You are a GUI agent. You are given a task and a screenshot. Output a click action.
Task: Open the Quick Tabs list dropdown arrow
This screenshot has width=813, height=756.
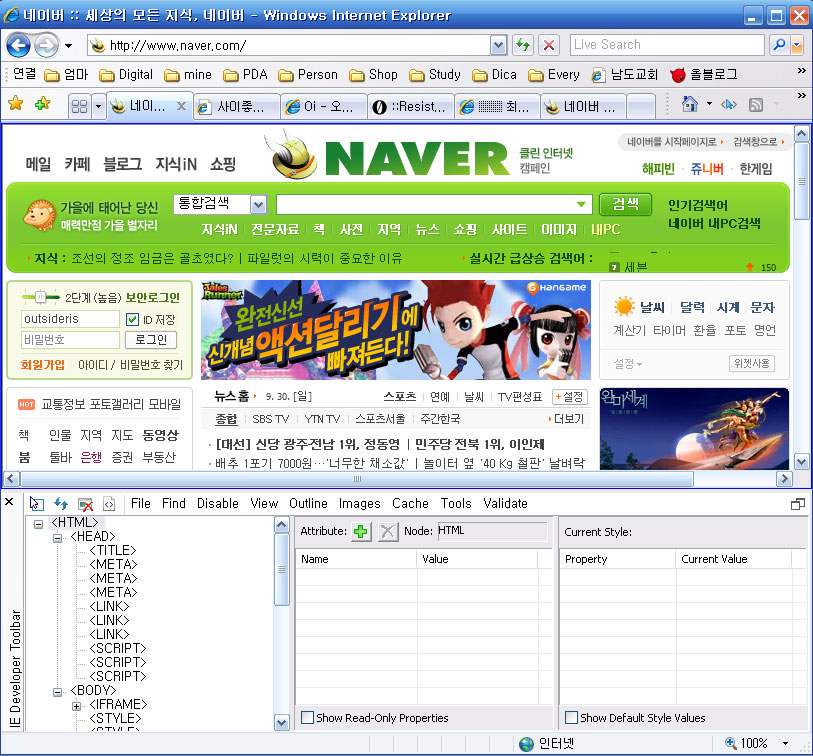[99, 107]
